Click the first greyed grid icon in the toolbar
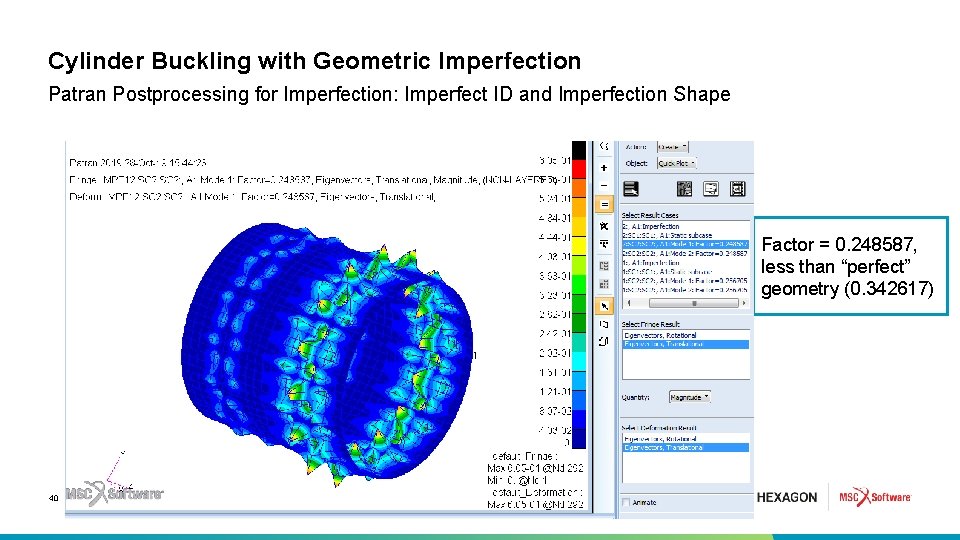The width and height of the screenshot is (960, 540). pyautogui.click(x=604, y=266)
